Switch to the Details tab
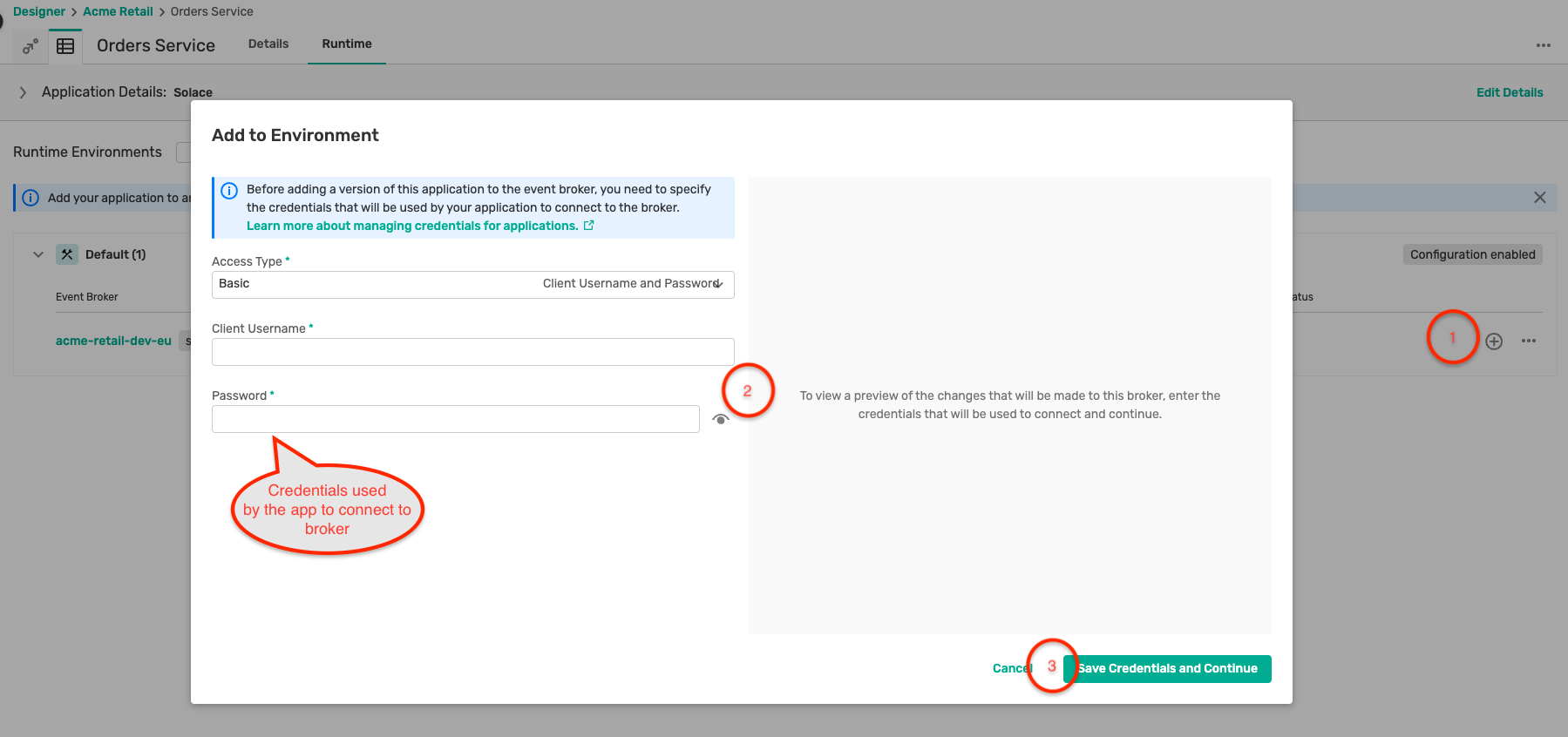The width and height of the screenshot is (1568, 737). (x=268, y=44)
